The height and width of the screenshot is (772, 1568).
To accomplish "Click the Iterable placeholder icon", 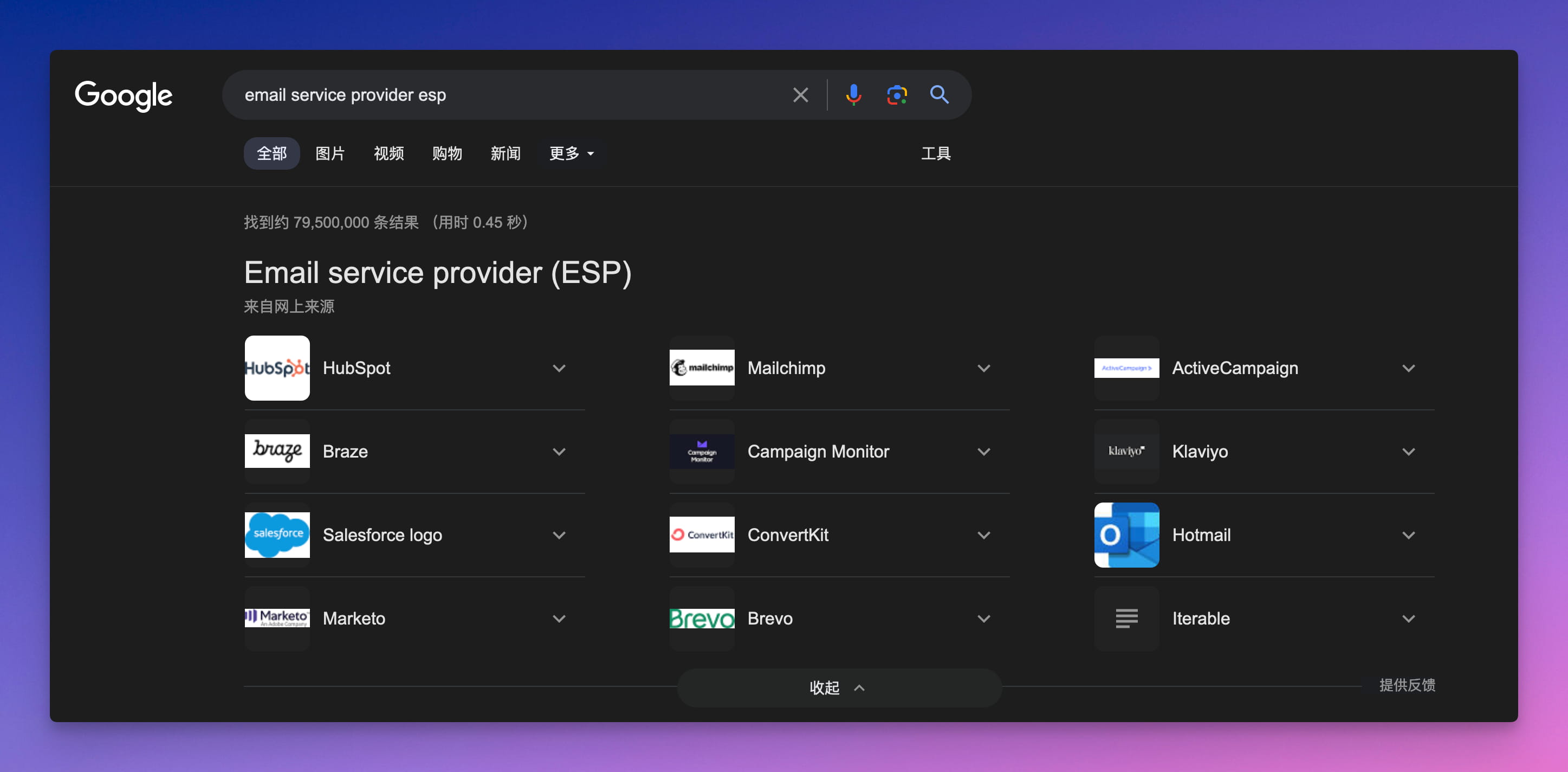I will point(1126,619).
